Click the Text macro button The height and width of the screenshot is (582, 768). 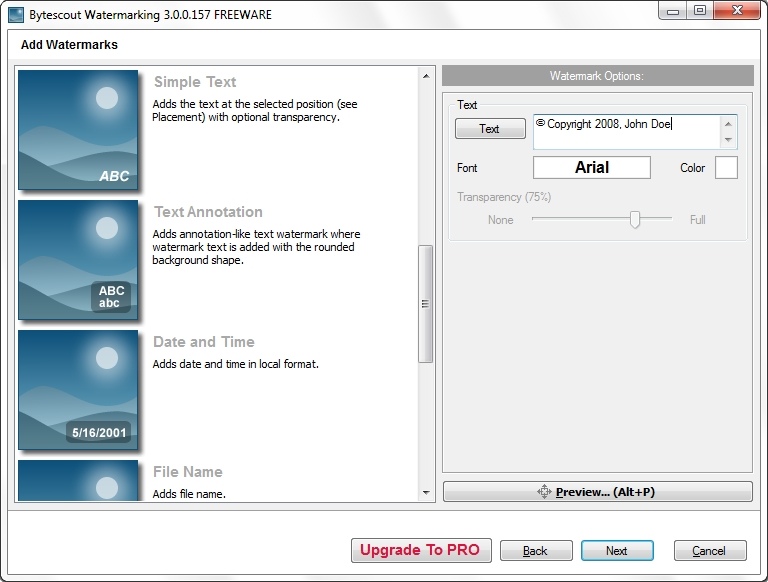point(489,129)
